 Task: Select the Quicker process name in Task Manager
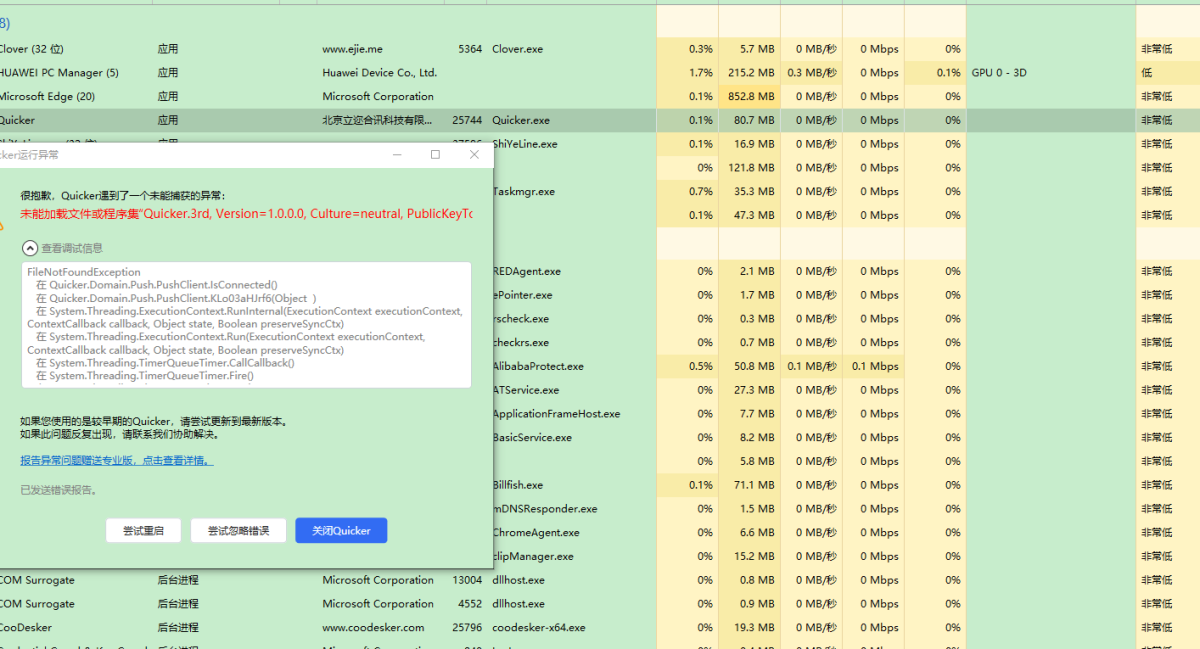tap(17, 120)
